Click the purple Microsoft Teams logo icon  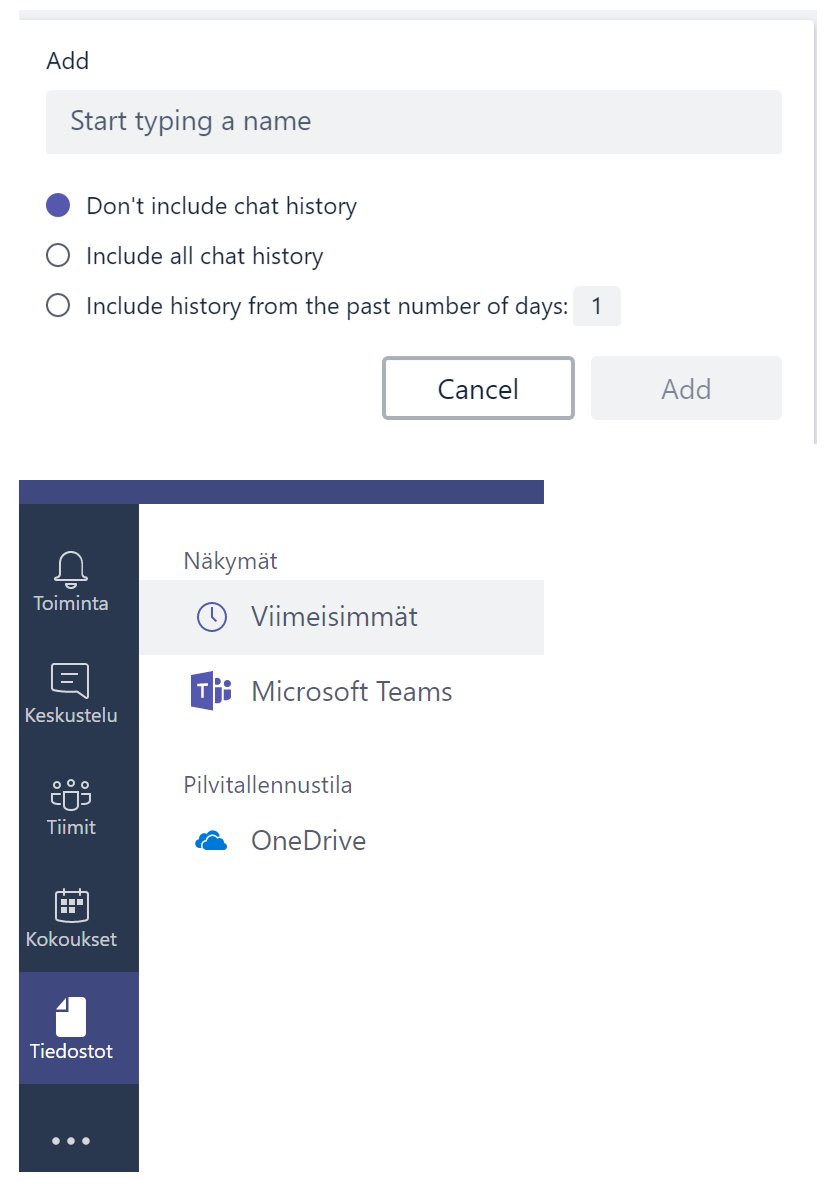point(211,692)
